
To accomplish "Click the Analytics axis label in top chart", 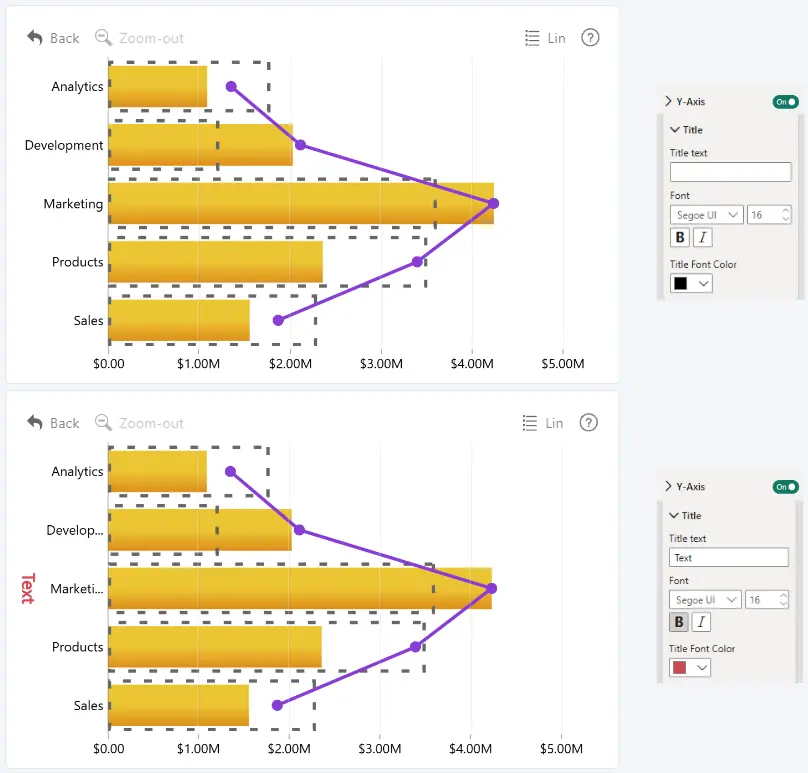I will (x=77, y=87).
